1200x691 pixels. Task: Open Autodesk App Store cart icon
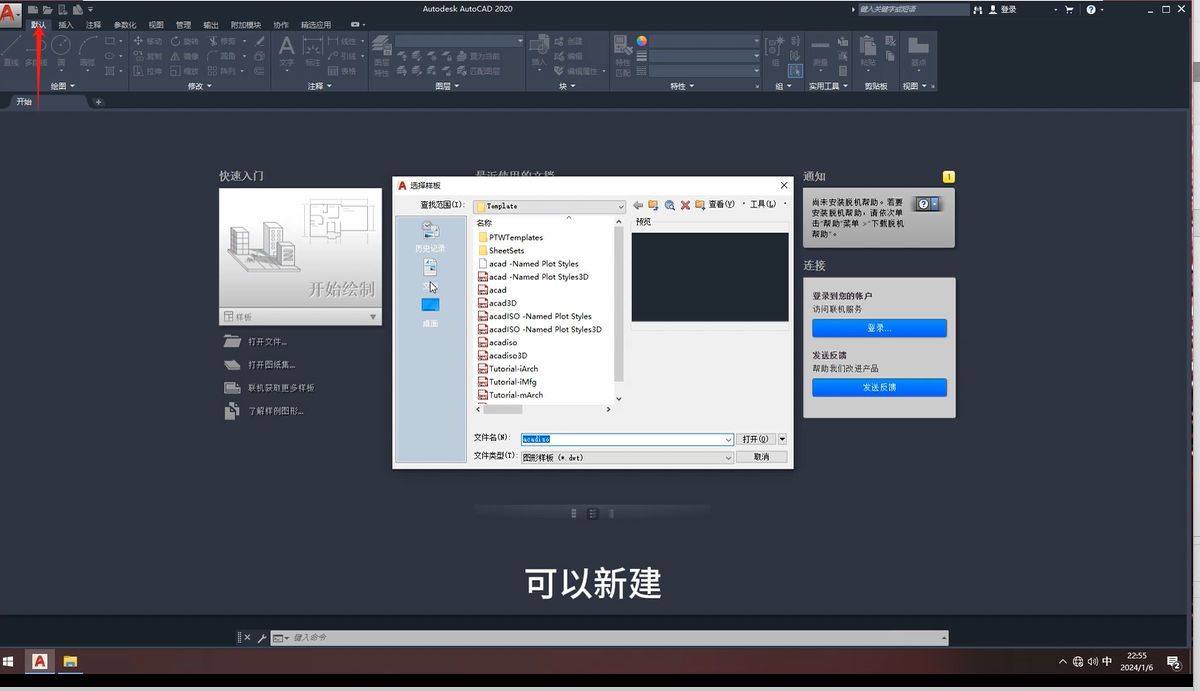[1069, 9]
